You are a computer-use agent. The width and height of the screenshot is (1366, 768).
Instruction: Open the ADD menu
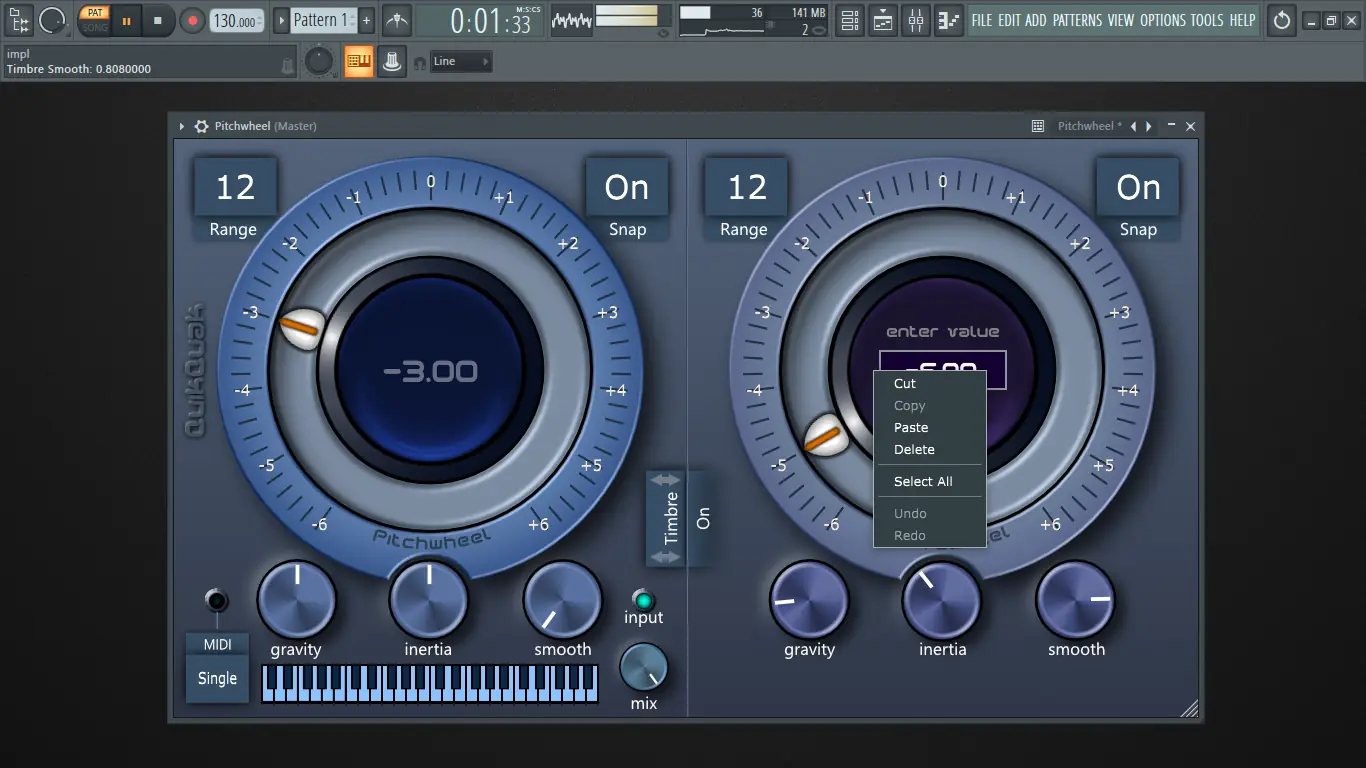1036,20
